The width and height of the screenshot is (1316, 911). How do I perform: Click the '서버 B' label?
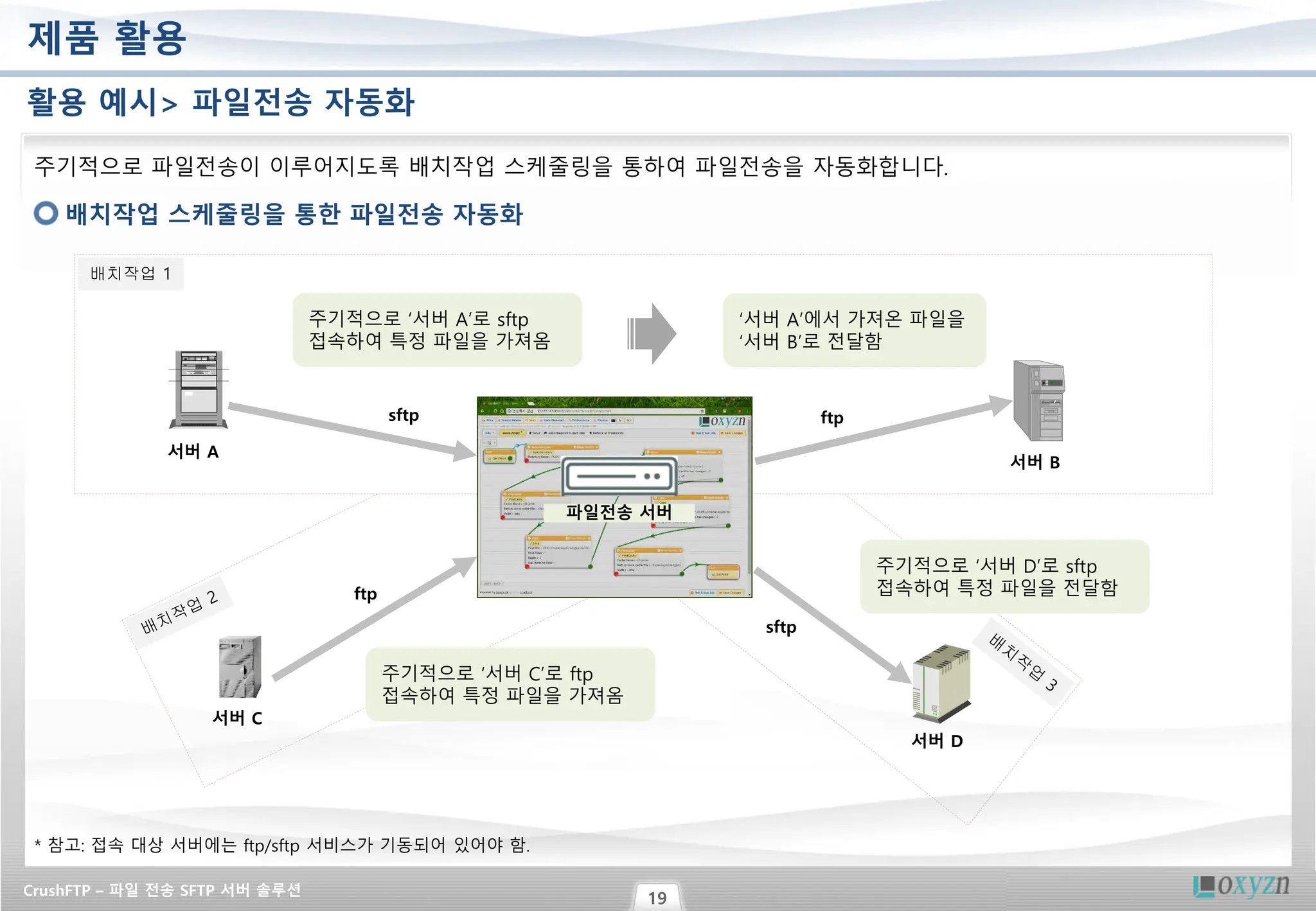[1035, 462]
